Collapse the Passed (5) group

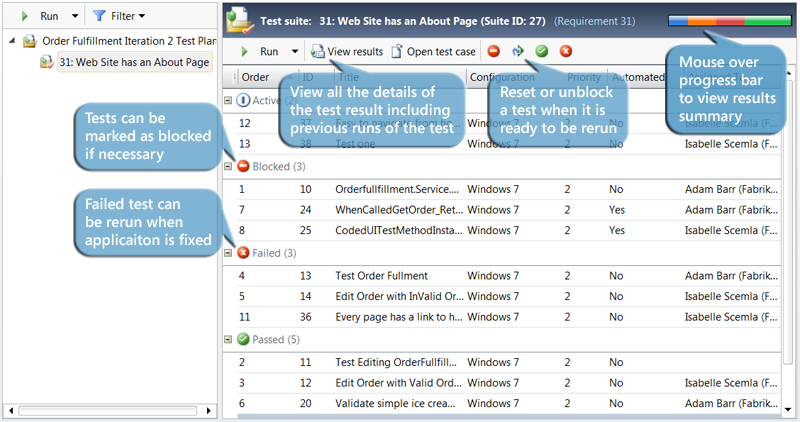pyautogui.click(x=228, y=339)
